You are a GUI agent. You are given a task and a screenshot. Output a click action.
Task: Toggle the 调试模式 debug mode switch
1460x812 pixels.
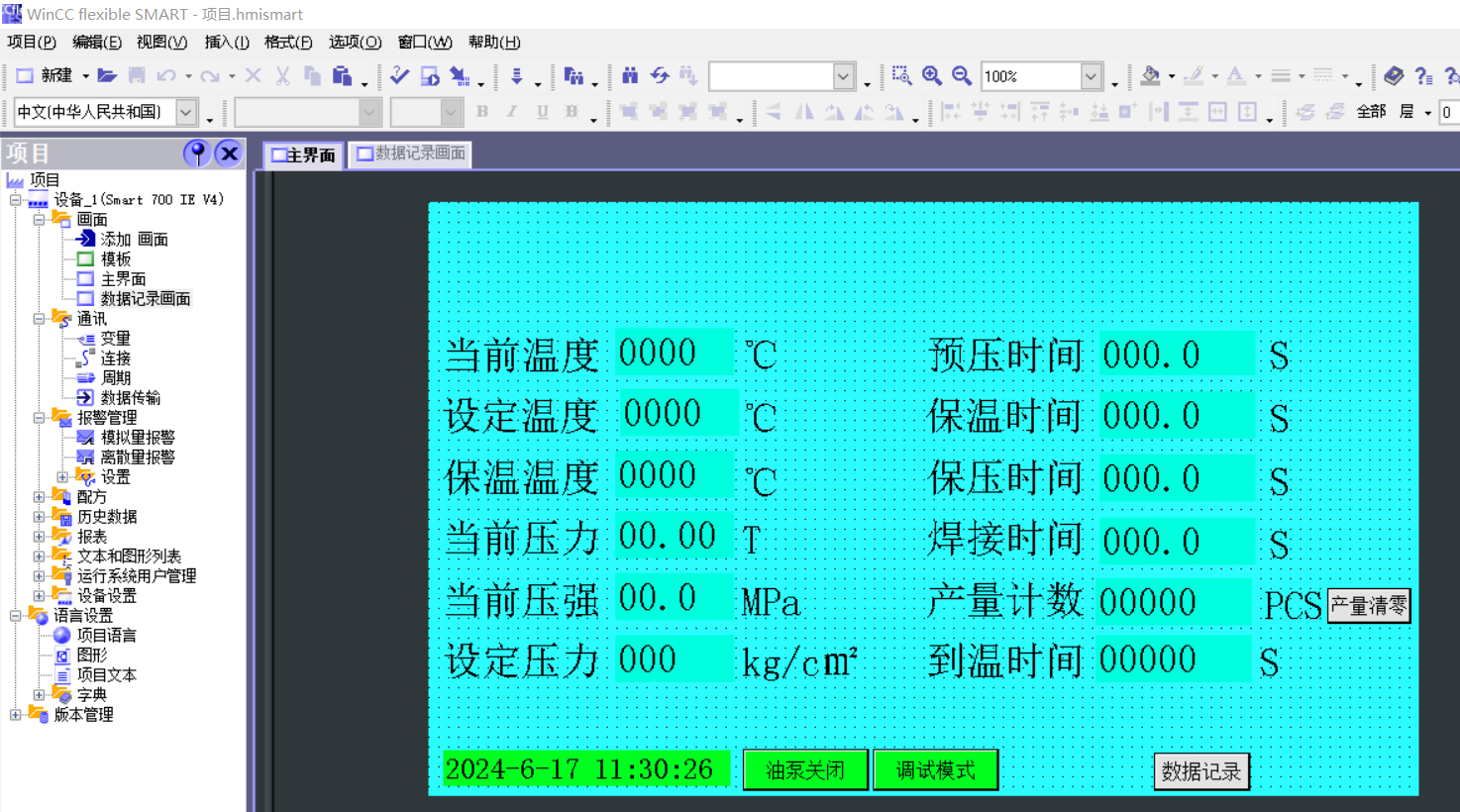[935, 770]
